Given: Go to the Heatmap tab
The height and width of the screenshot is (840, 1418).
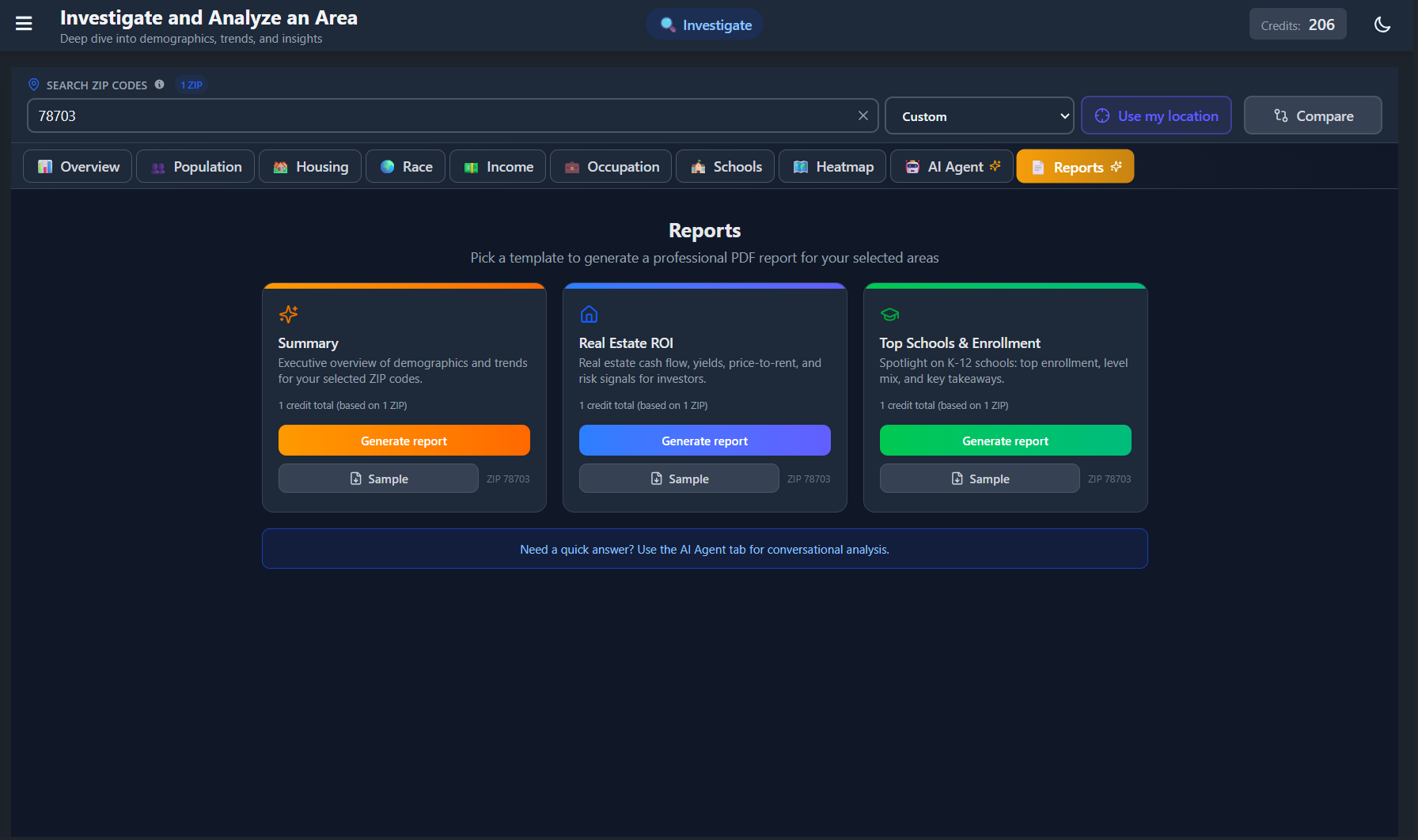Looking at the screenshot, I should click(x=832, y=167).
